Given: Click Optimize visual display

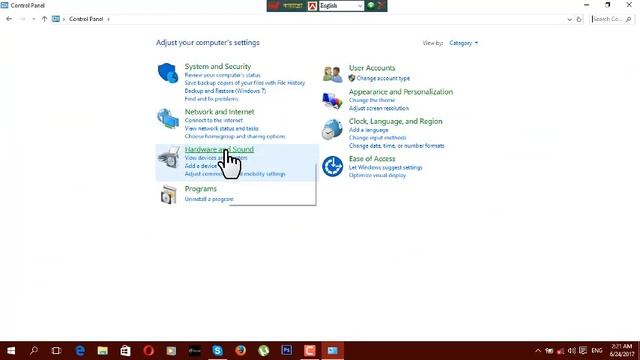Looking at the screenshot, I should pos(377,175).
